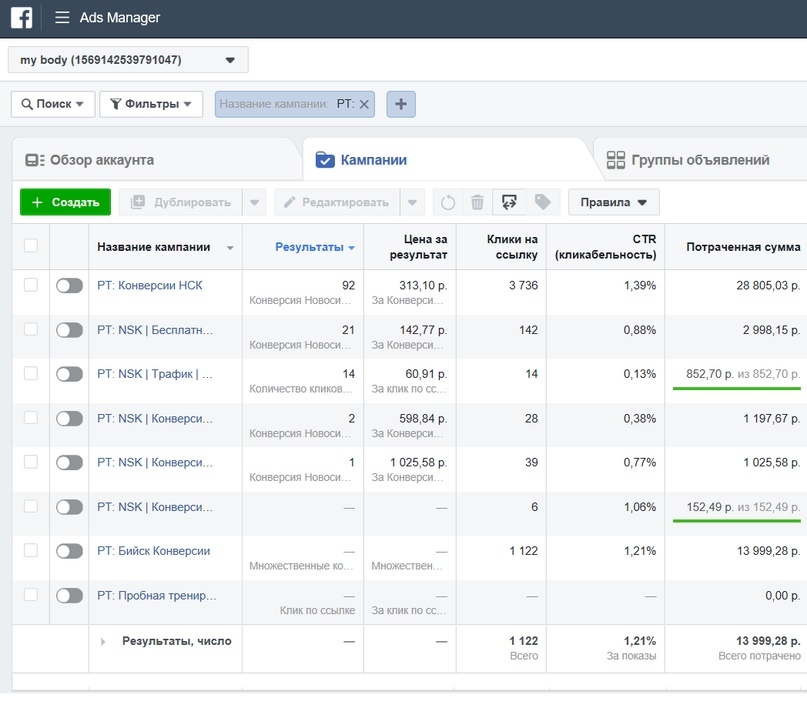The image size is (807, 708).
Task: Click the CTR (кликабельность) column header
Action: [x=605, y=247]
